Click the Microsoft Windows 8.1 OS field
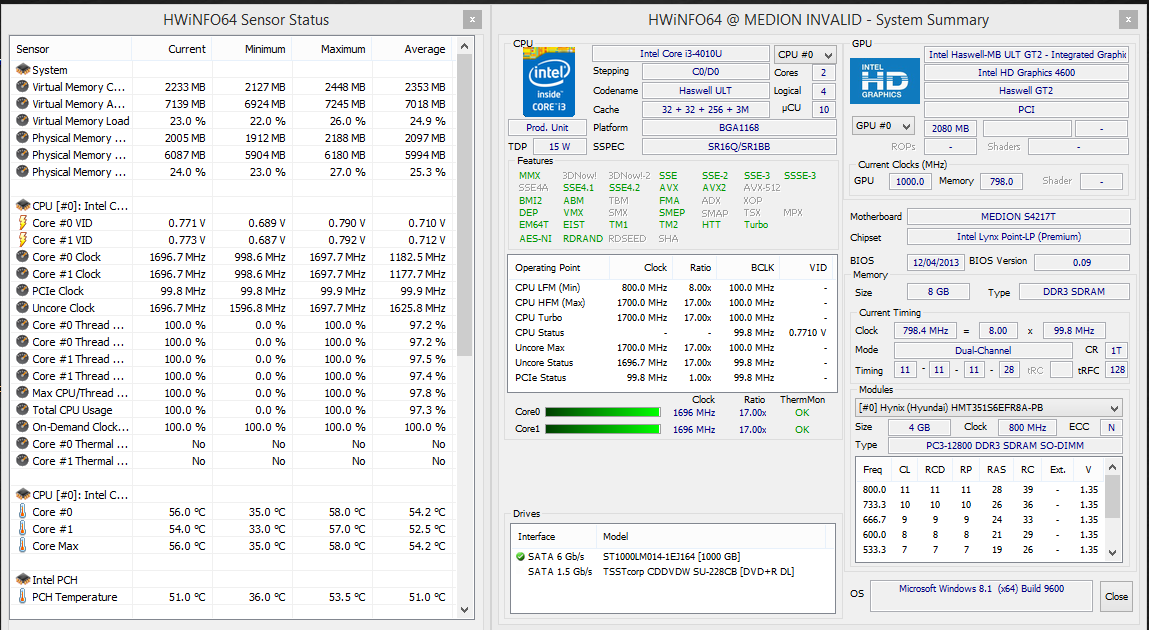This screenshot has height=630, width=1149. tap(981, 596)
